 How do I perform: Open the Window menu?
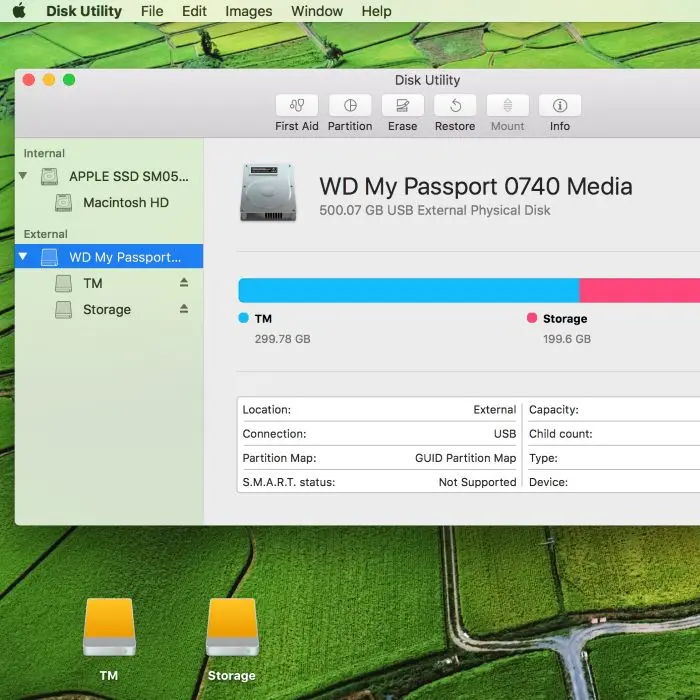tap(317, 11)
